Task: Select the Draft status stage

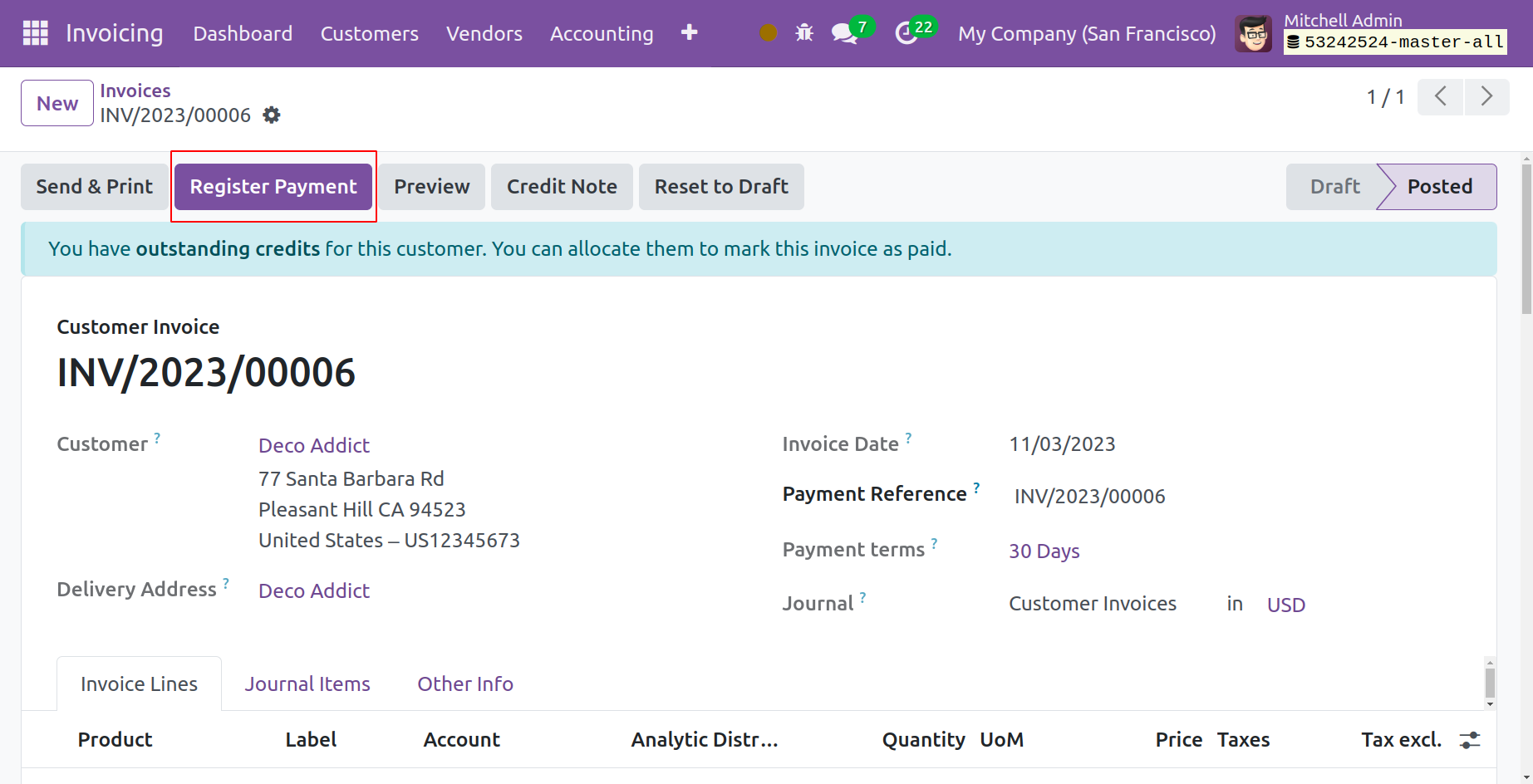Action: 1334,187
